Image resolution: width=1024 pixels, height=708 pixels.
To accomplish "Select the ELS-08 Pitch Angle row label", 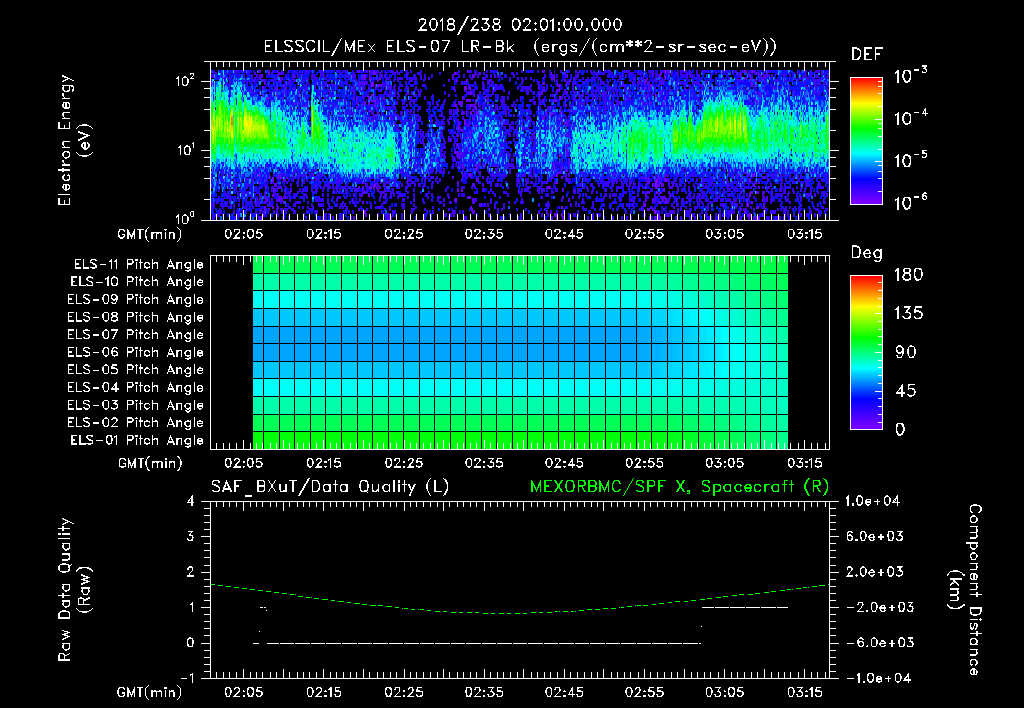I will pyautogui.click(x=136, y=317).
